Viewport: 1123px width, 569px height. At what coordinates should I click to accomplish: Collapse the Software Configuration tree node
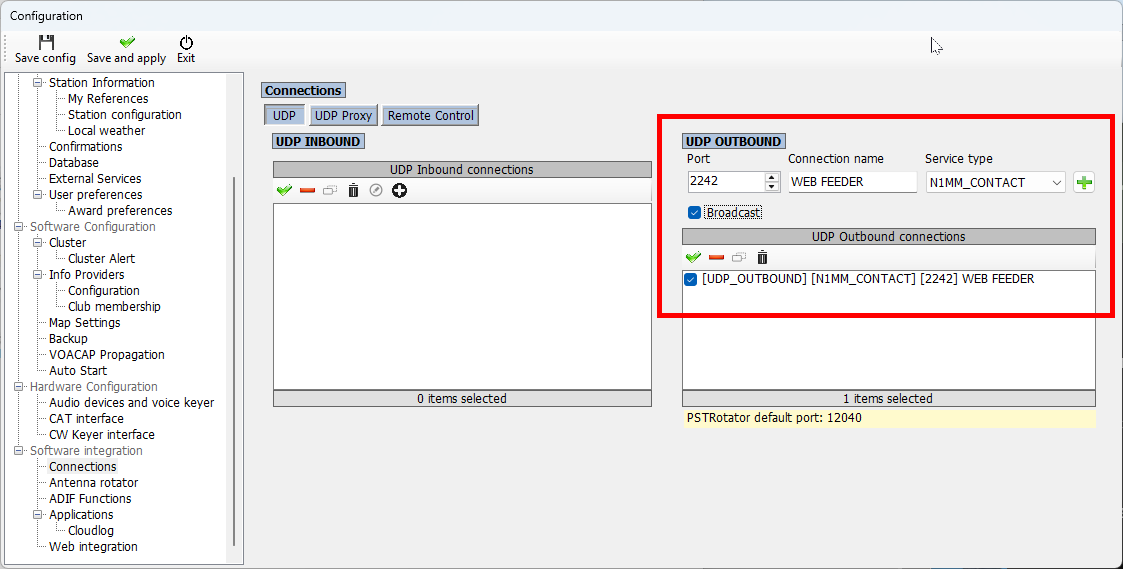point(19,226)
